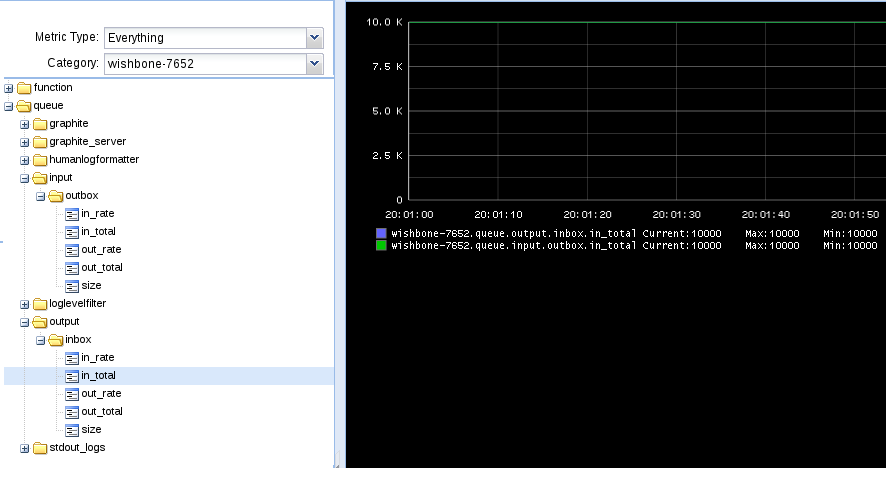The height and width of the screenshot is (478, 893).
Task: Click green legend swatch for input.outbox.in_total
Action: (381, 246)
